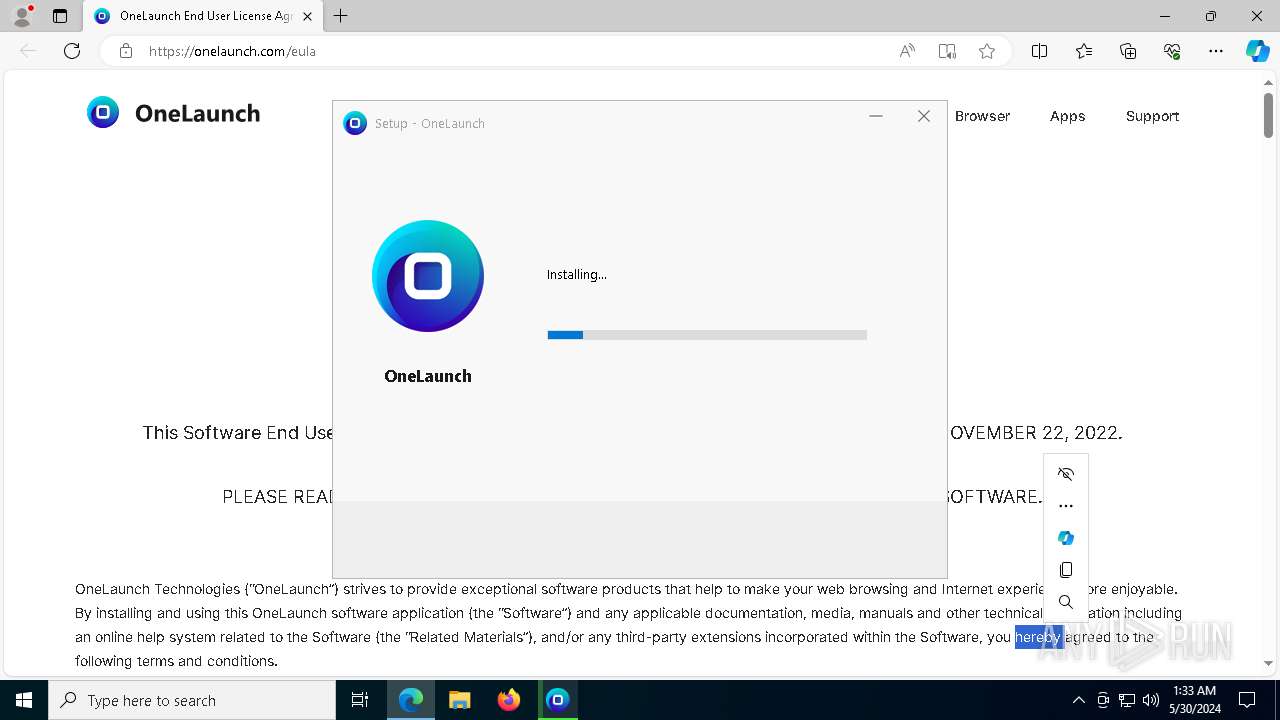Open a new browser tab
Viewport: 1280px width, 720px height.
click(x=341, y=16)
